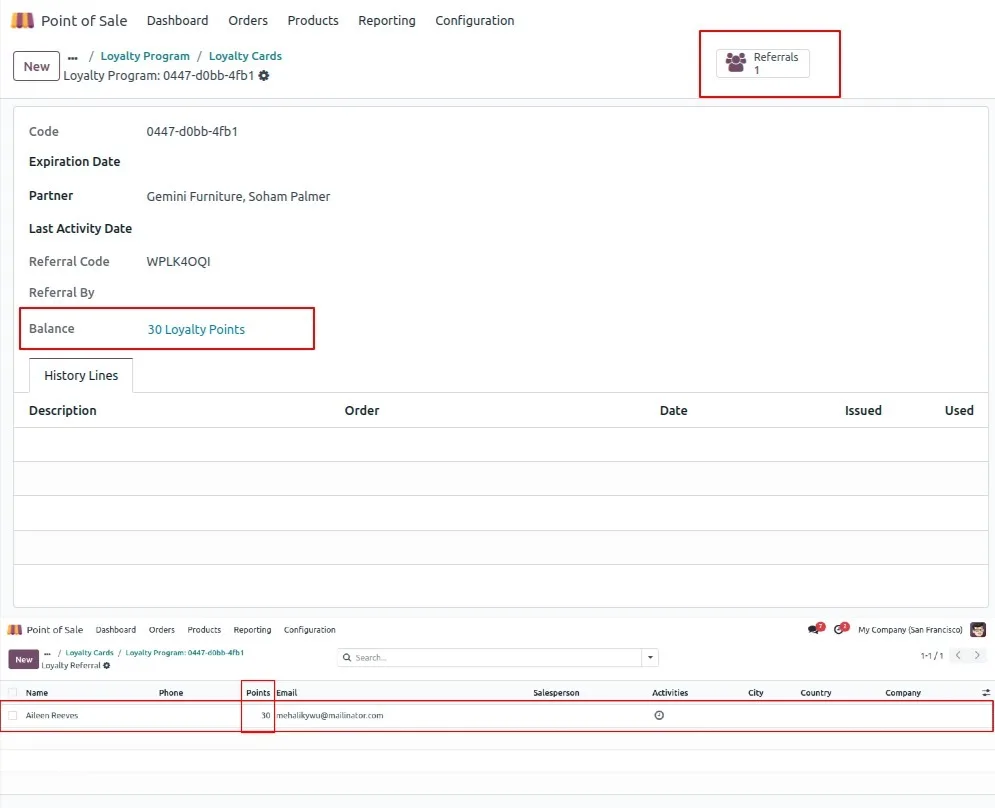Viewport: 995px width, 808px height.
Task: Open Products menu in the lower window
Action: (x=204, y=630)
